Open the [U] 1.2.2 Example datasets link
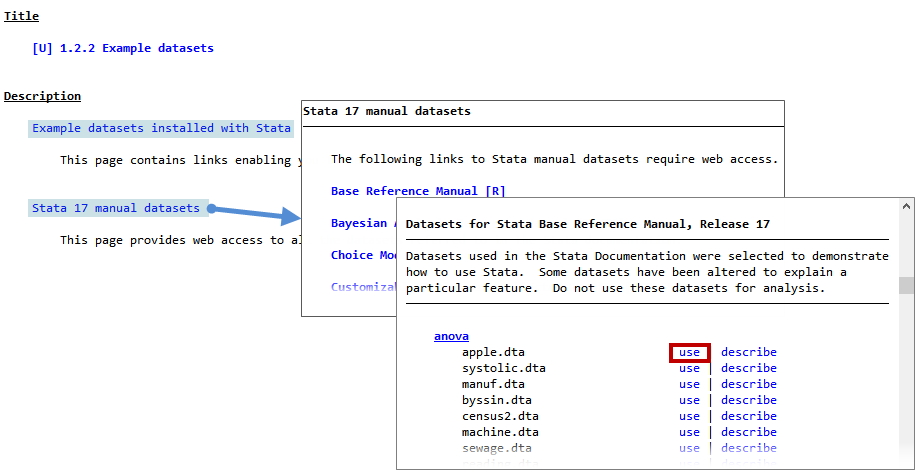Image resolution: width=915 pixels, height=470 pixels. coord(123,48)
